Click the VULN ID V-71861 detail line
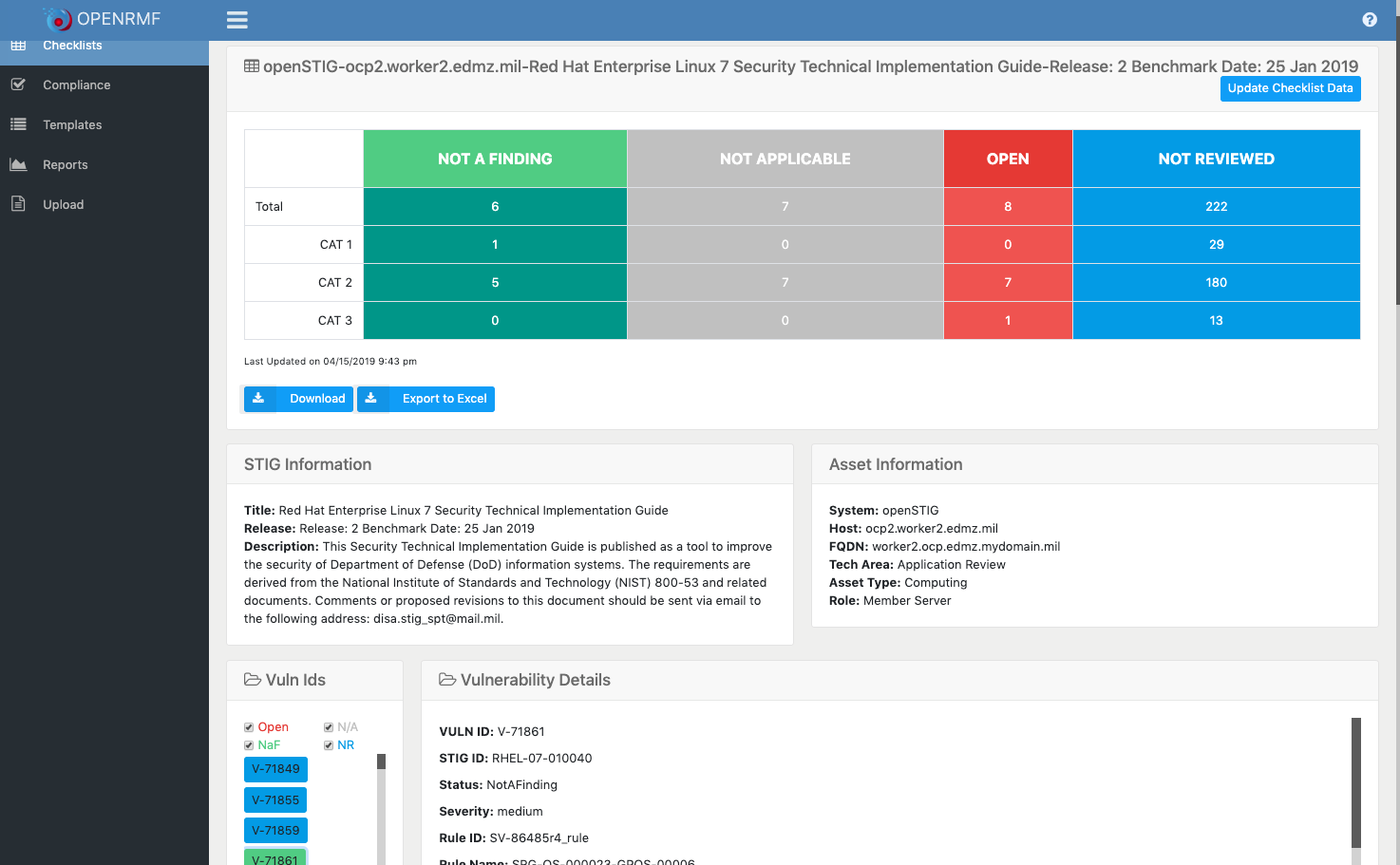 pyautogui.click(x=492, y=731)
